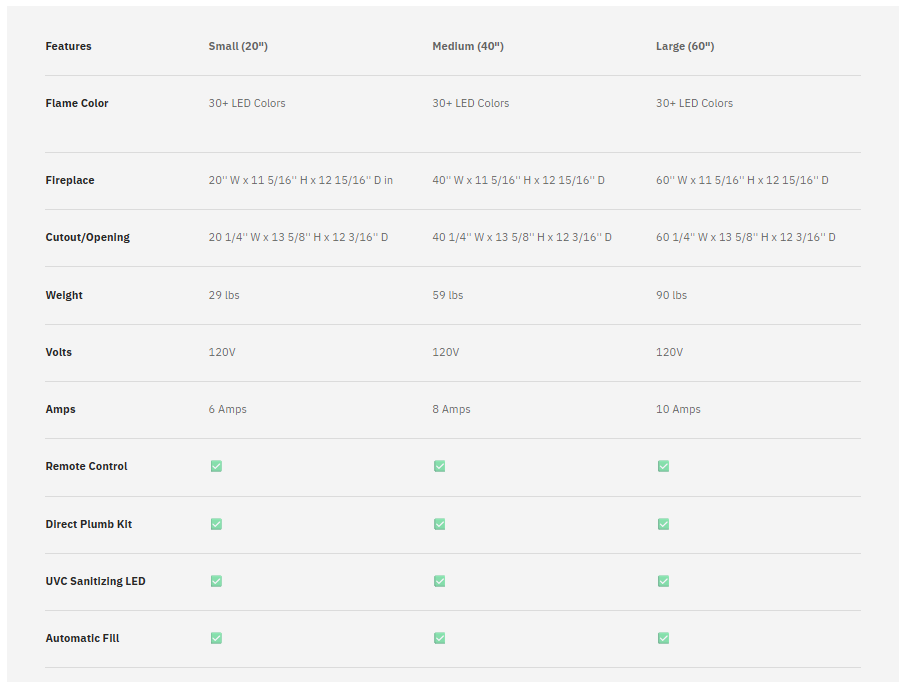Click the Direct Plumb Kit checkmark under Large

(x=663, y=524)
